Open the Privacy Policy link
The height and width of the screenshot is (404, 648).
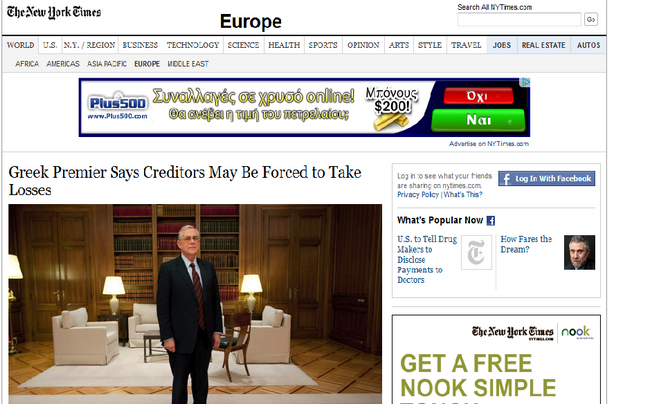(x=418, y=195)
